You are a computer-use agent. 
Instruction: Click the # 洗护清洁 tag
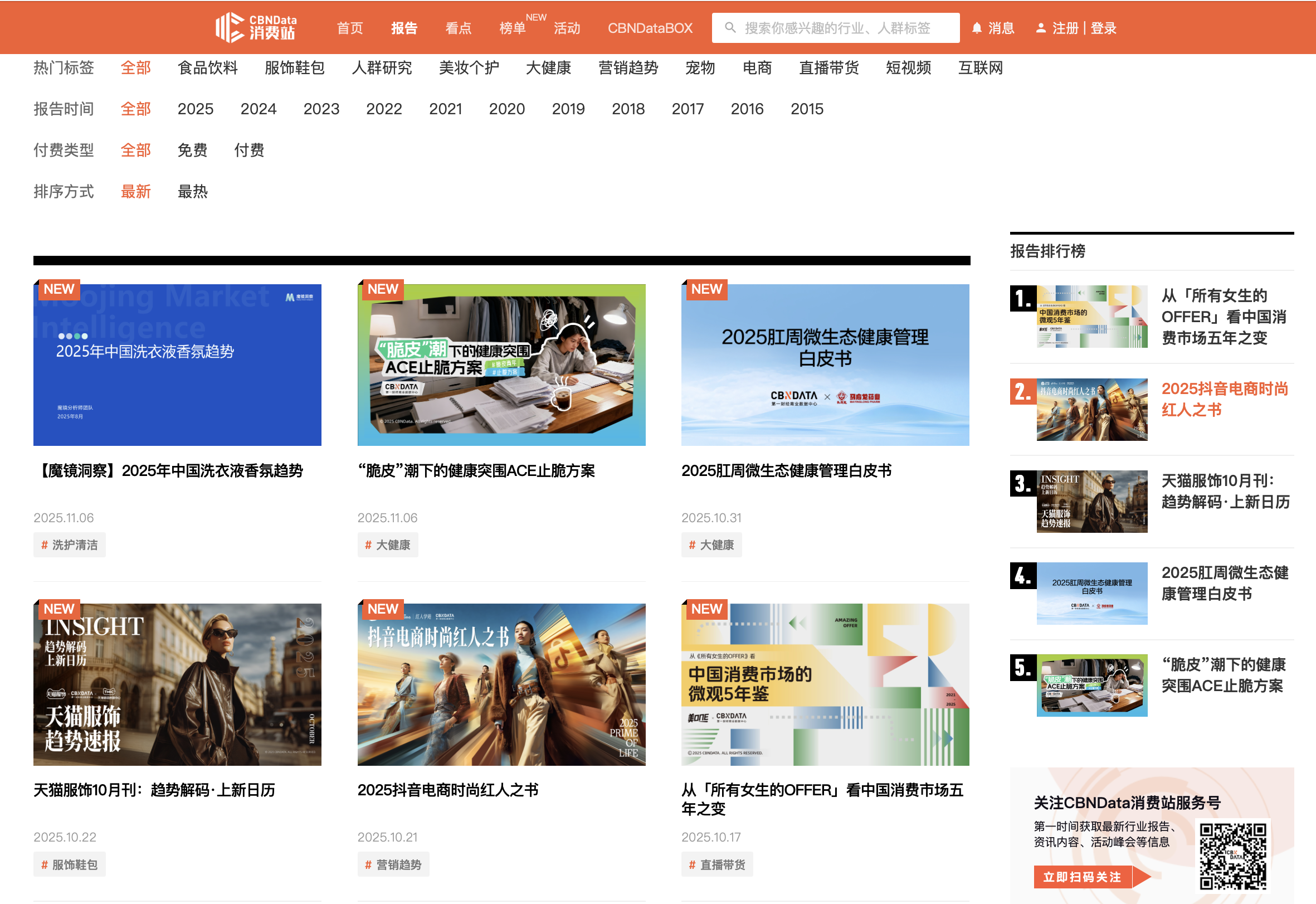point(69,545)
